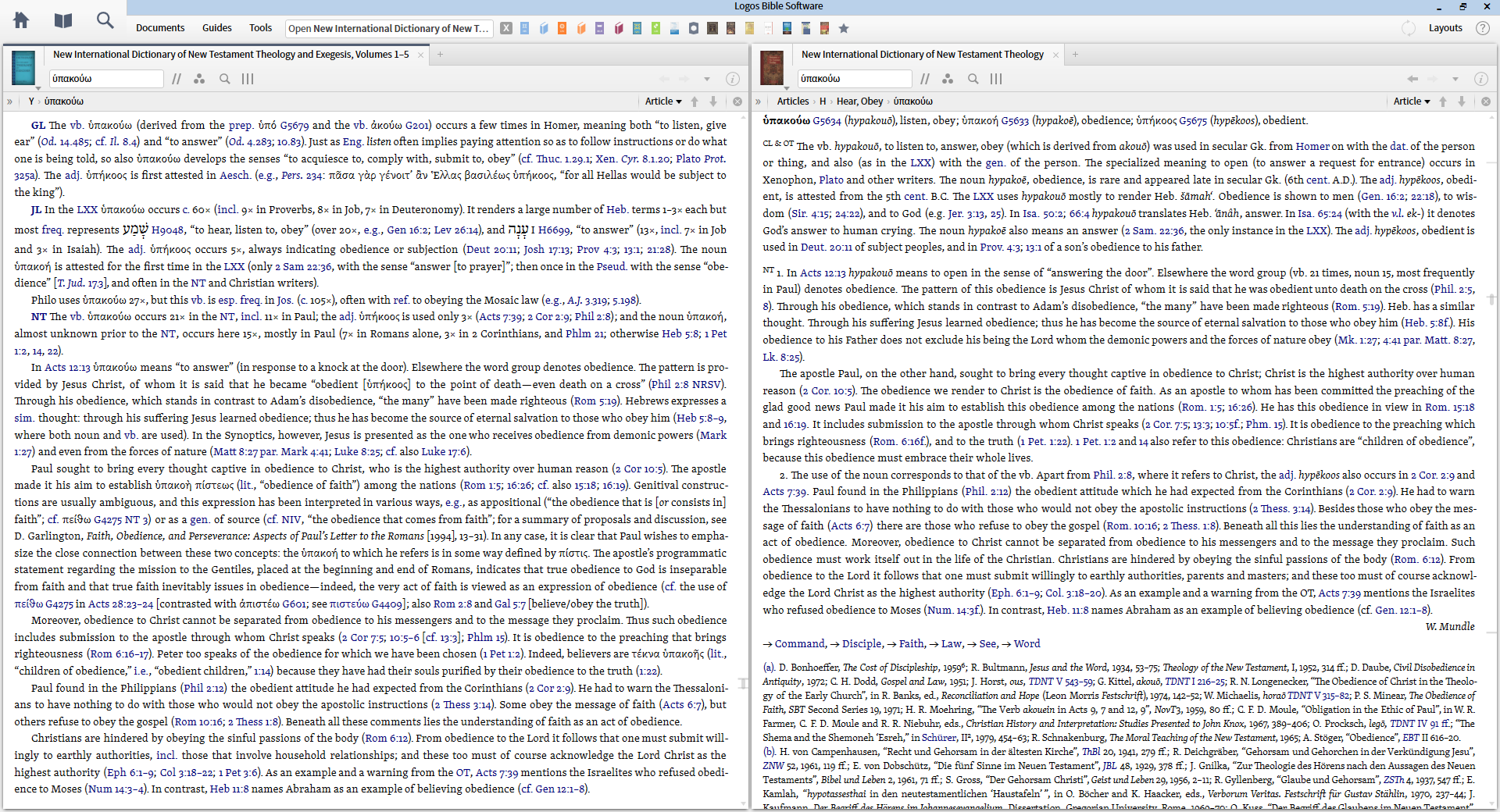The image size is (1500, 812).
Task: Close locator bar in left panel
Action: 737,101
